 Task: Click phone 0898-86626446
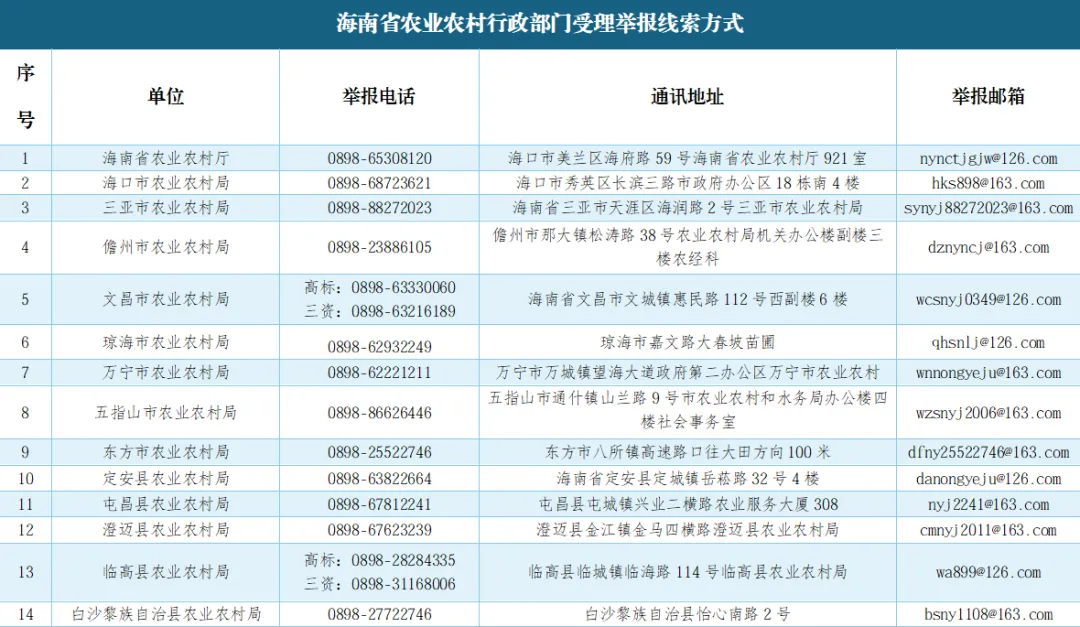(380, 413)
